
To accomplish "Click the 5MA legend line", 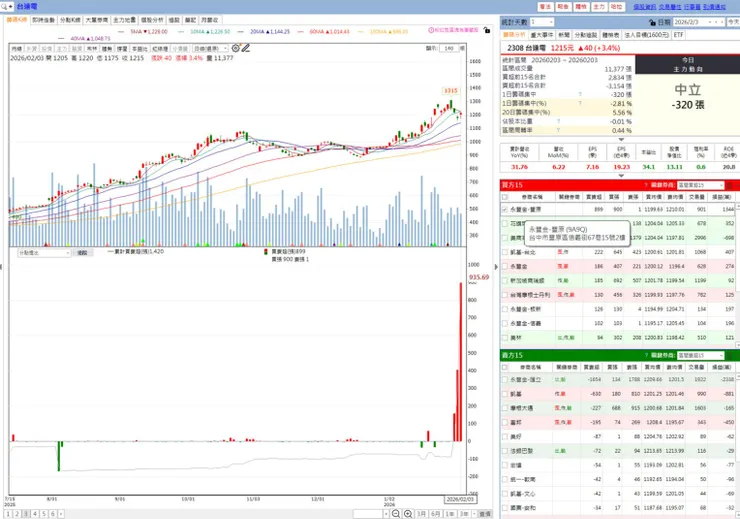I will coord(143,32).
